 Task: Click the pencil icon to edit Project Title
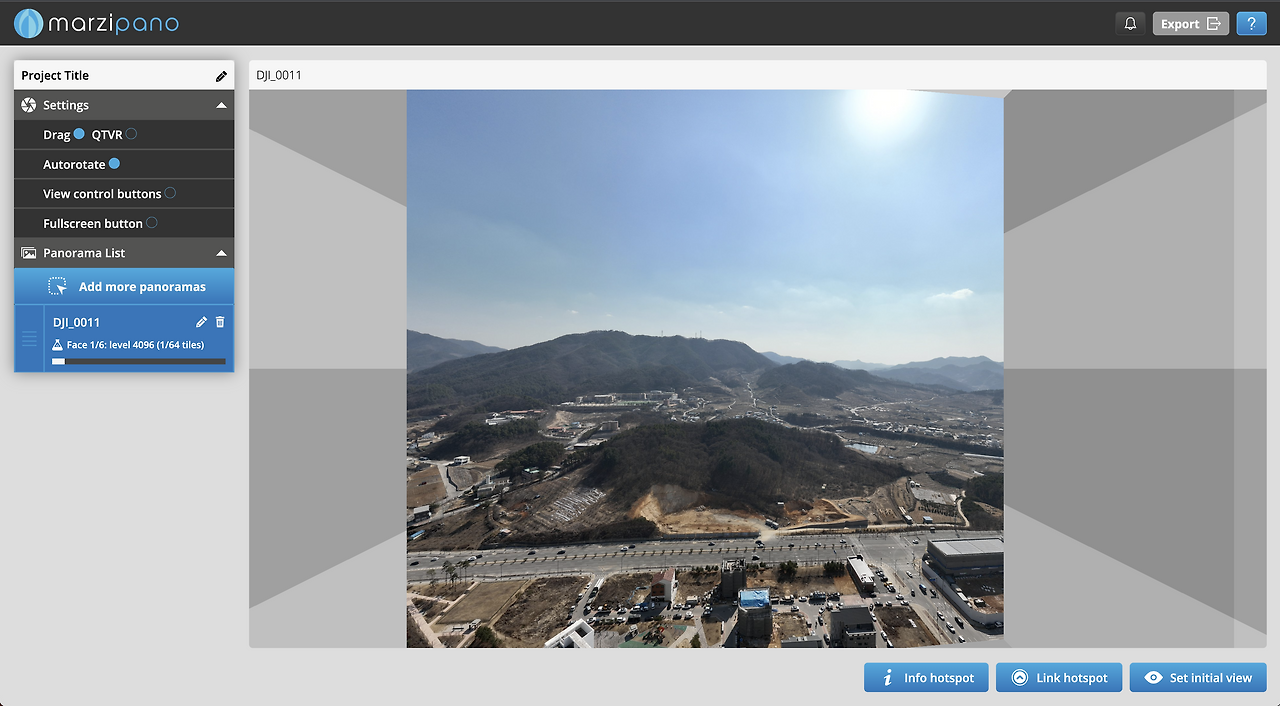tap(221, 75)
